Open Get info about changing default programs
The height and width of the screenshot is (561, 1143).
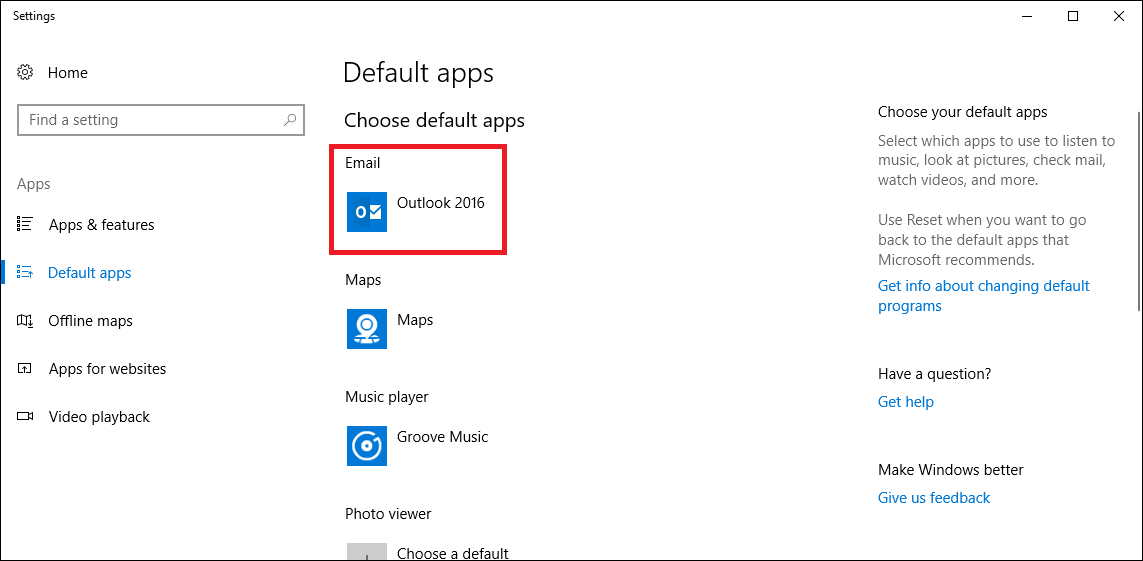click(983, 296)
